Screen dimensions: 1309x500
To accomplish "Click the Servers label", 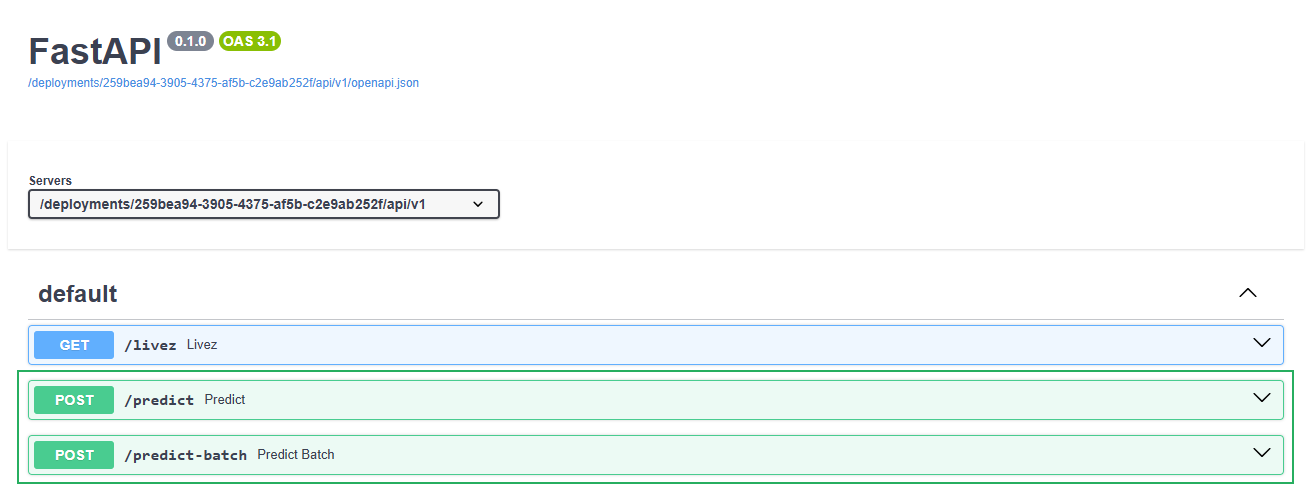I will 50,181.
